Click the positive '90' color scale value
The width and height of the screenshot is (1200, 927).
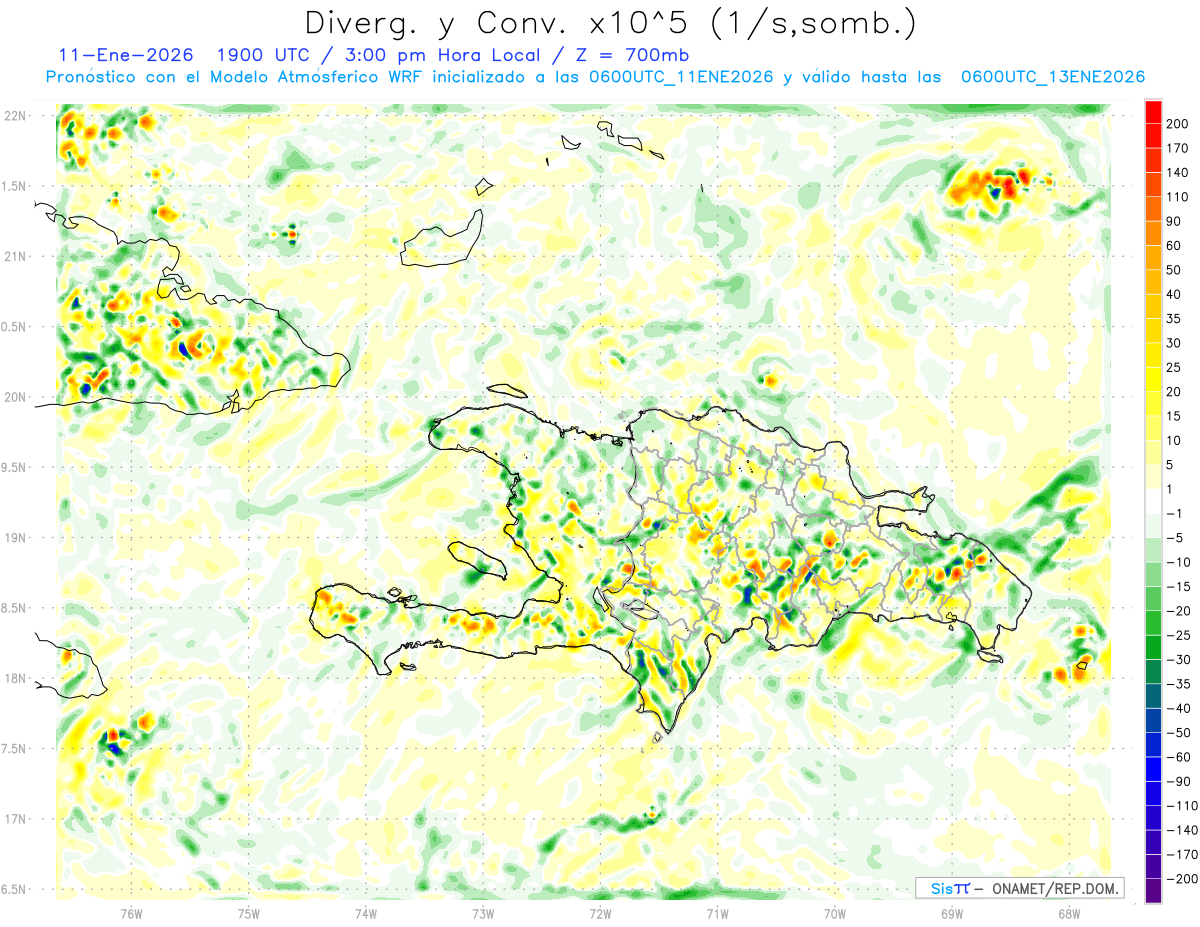pos(1175,222)
